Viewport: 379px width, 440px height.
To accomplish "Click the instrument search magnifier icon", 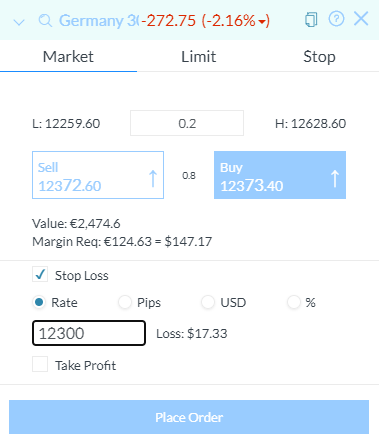I will point(45,21).
